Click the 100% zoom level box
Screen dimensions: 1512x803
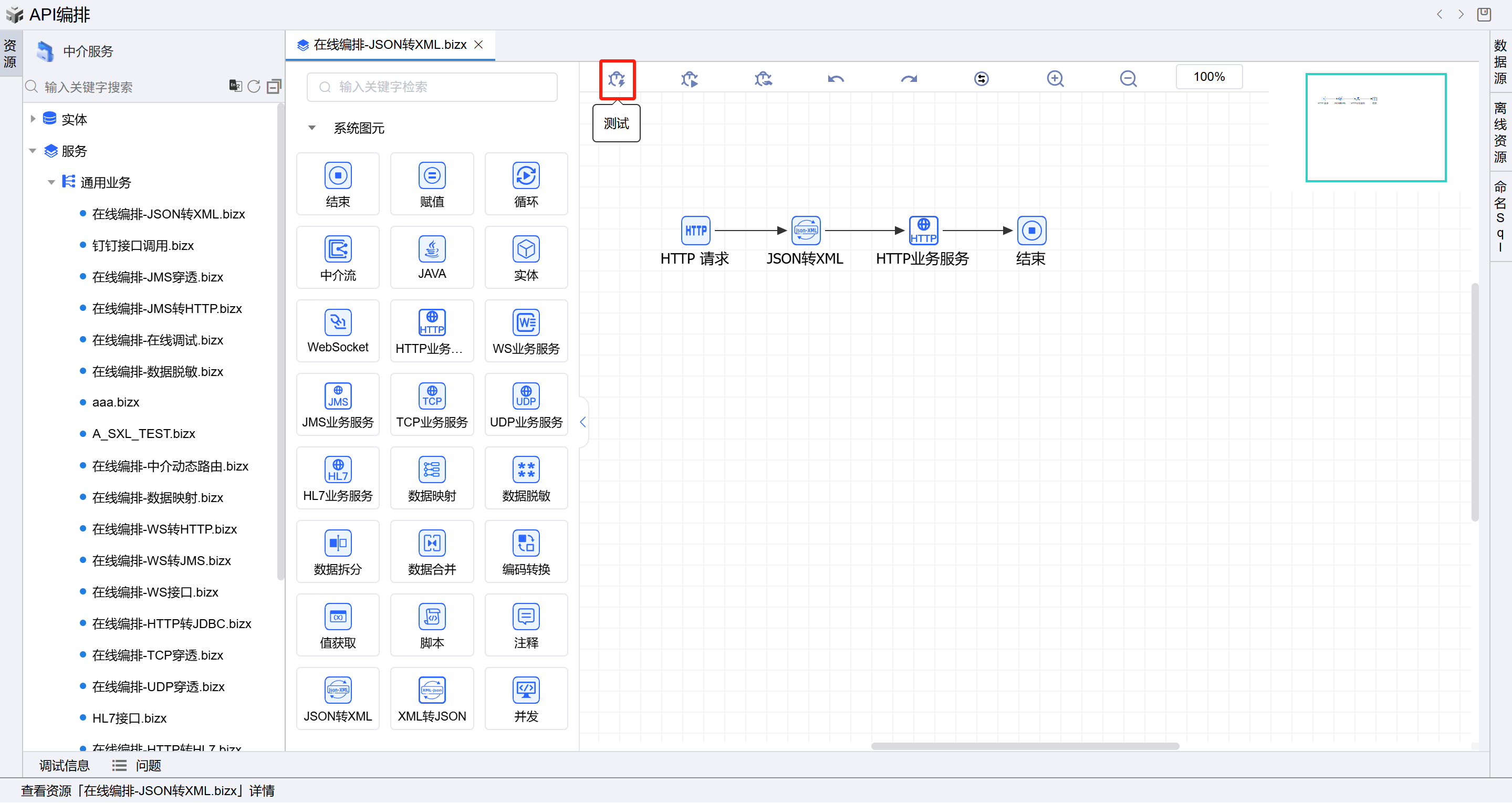pyautogui.click(x=1208, y=77)
